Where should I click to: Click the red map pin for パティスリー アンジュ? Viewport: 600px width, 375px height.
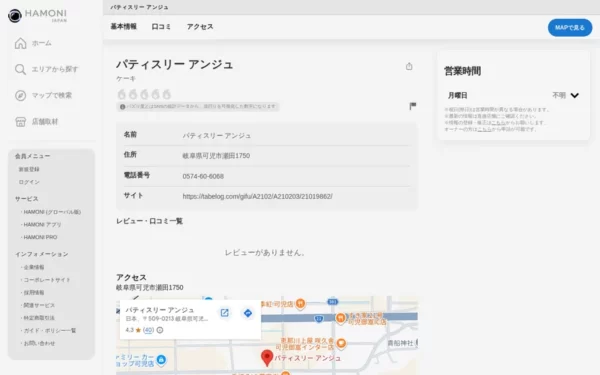point(267,358)
